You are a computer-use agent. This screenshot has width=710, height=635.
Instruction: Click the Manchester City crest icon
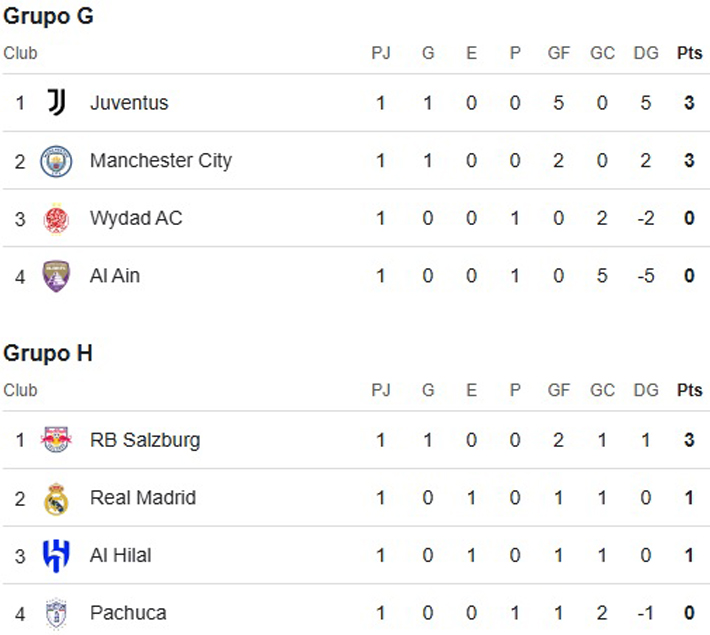click(56, 160)
